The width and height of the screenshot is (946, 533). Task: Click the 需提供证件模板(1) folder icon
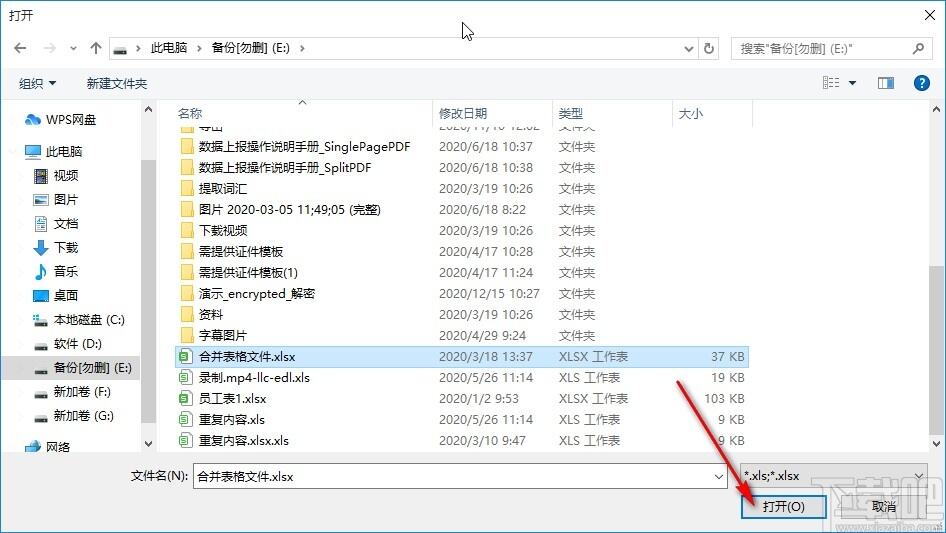click(x=187, y=273)
